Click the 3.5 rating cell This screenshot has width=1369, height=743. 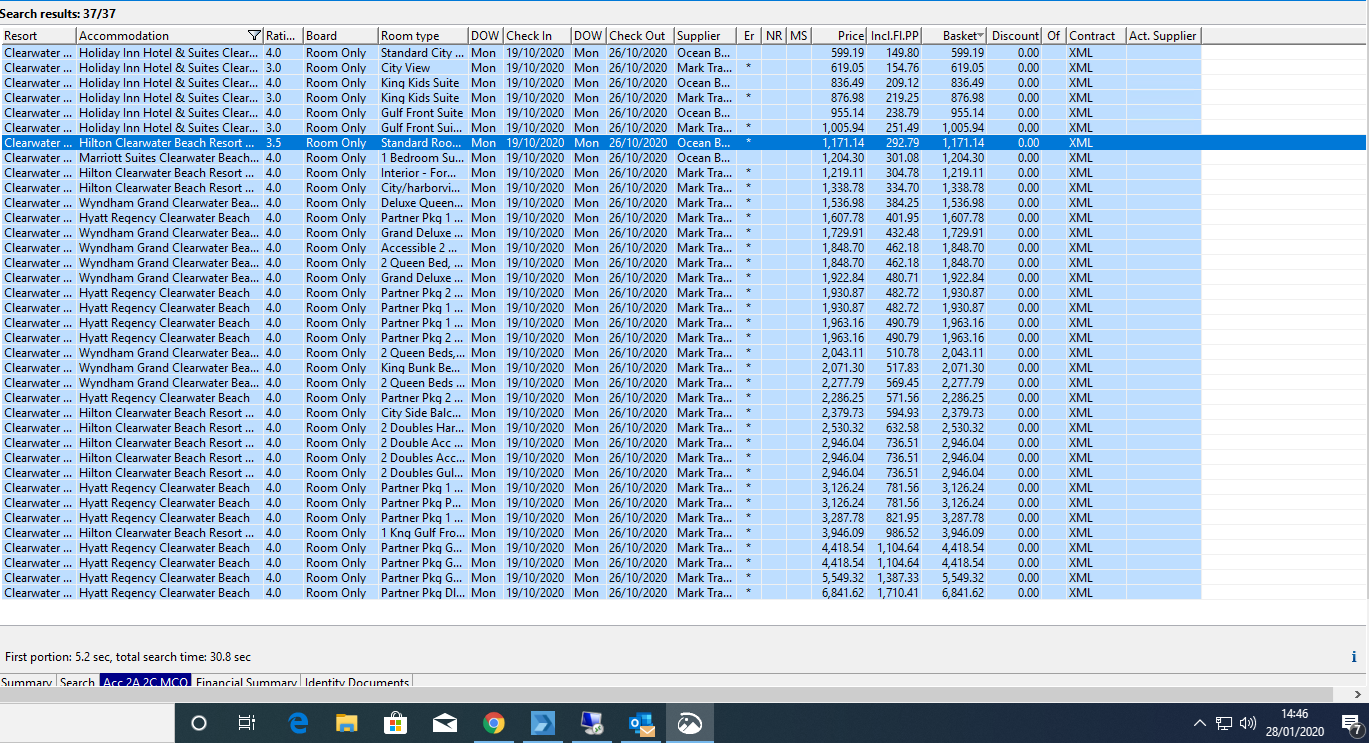pos(273,143)
